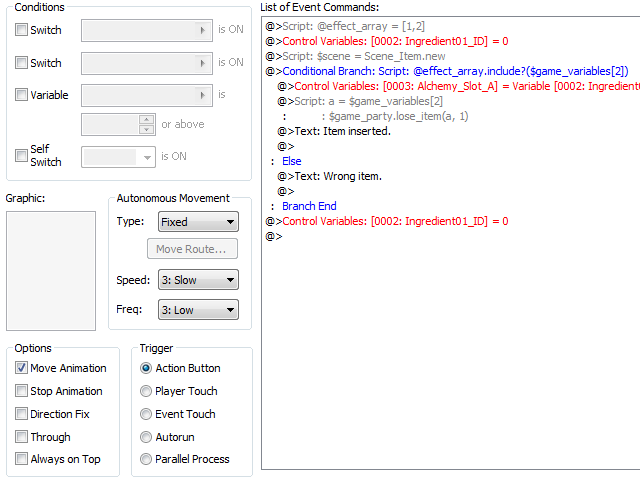Choose the Autorun trigger
This screenshot has height=480, width=640.
click(147, 437)
